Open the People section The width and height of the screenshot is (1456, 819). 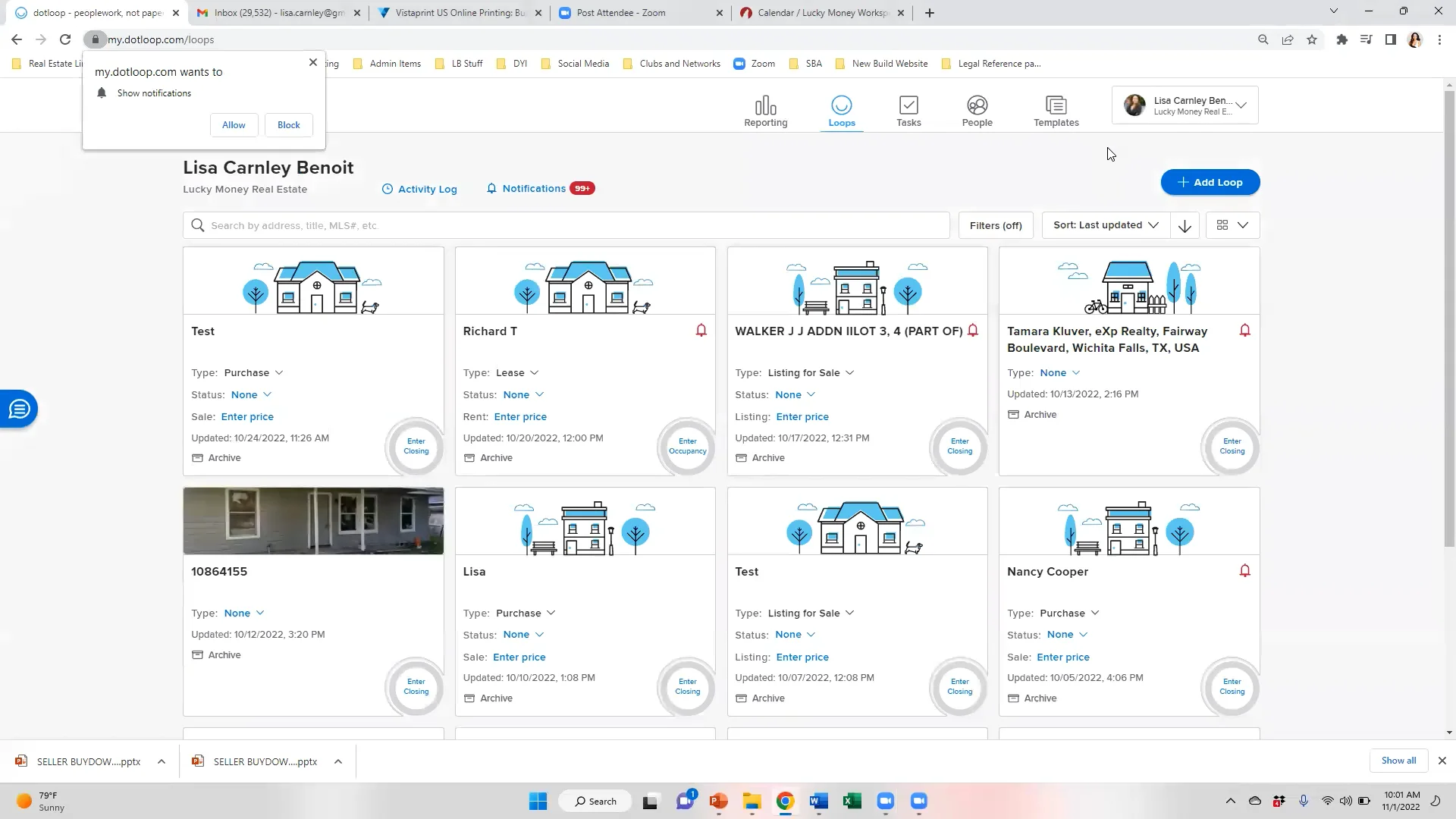coord(977,111)
